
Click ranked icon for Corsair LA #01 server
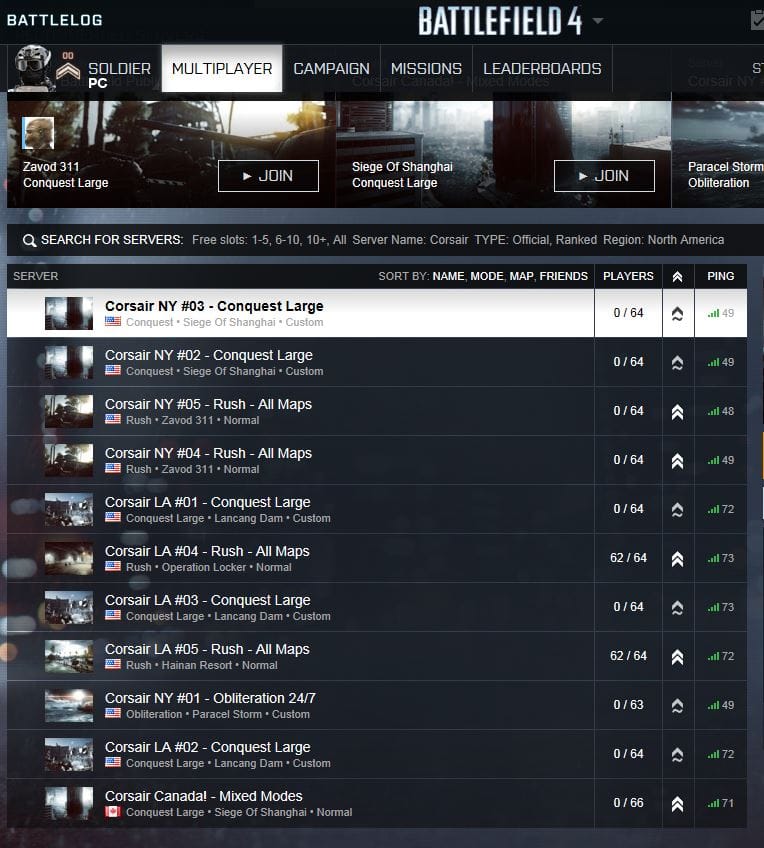coord(677,509)
